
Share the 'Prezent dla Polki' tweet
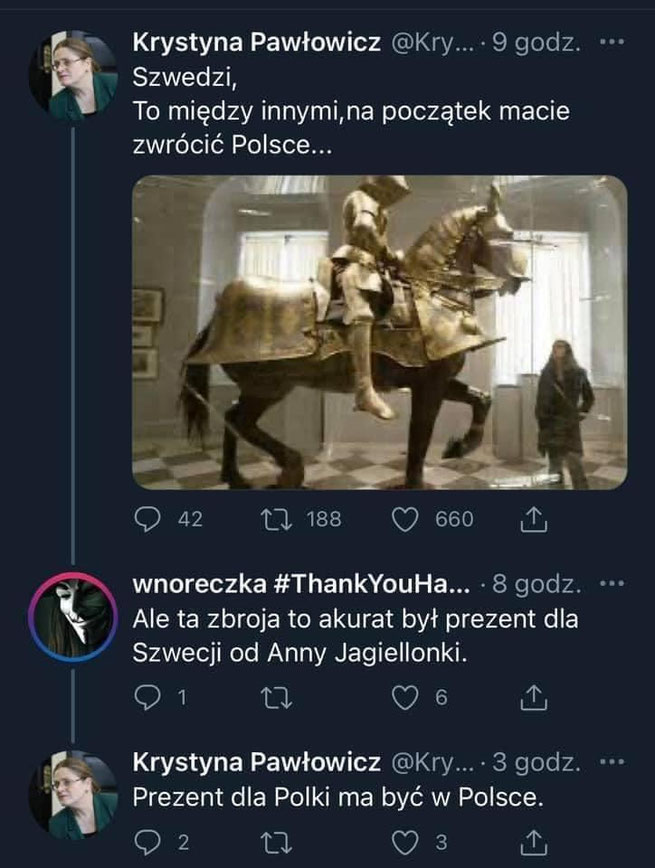click(534, 844)
